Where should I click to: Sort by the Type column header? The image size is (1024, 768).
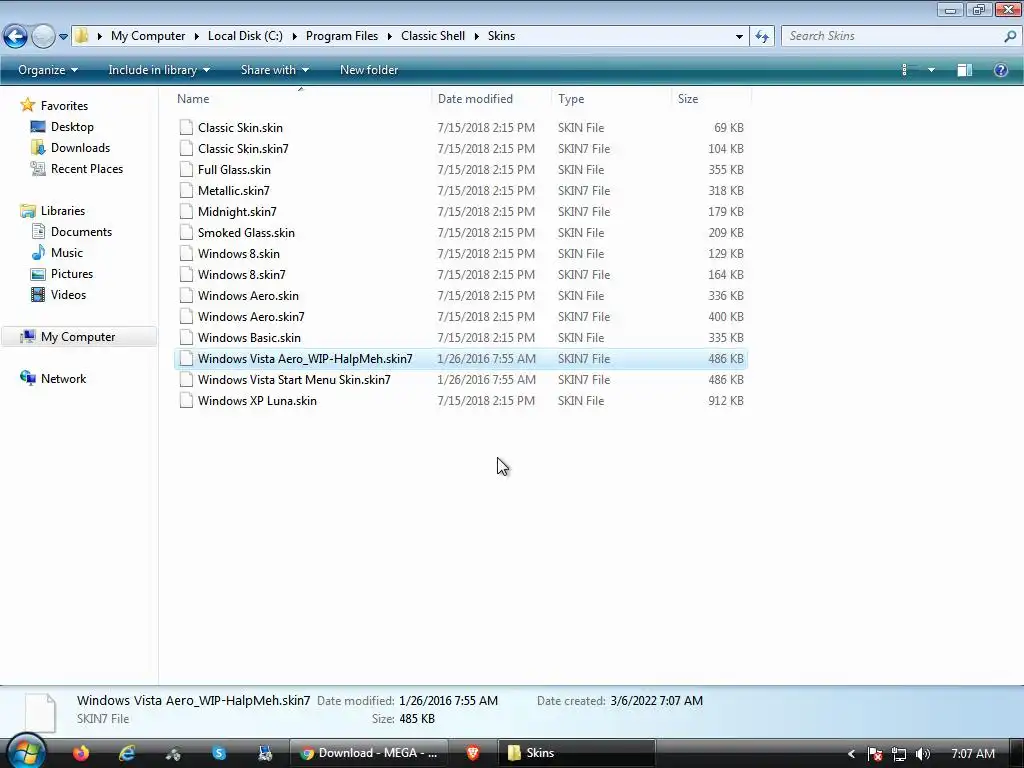pyautogui.click(x=611, y=99)
